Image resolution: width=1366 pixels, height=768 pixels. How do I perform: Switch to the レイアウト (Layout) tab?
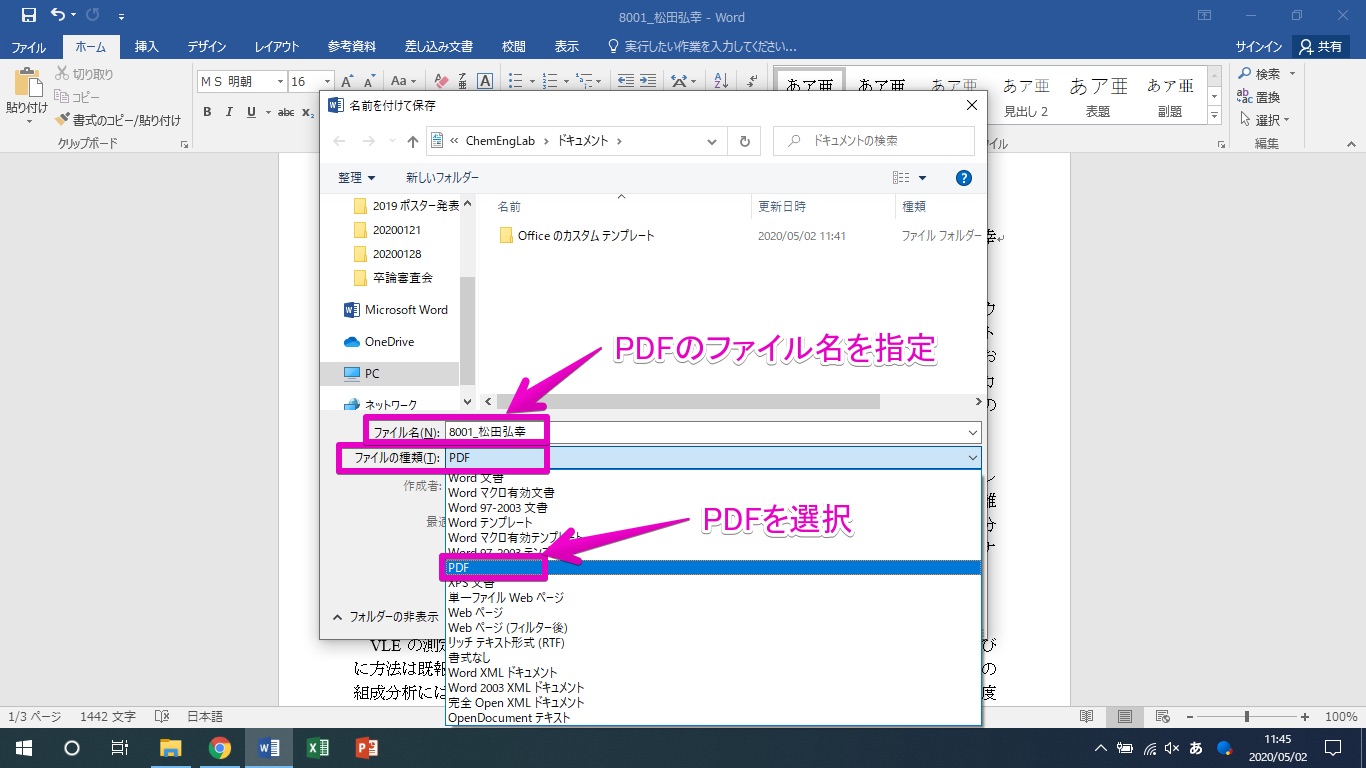(x=277, y=46)
